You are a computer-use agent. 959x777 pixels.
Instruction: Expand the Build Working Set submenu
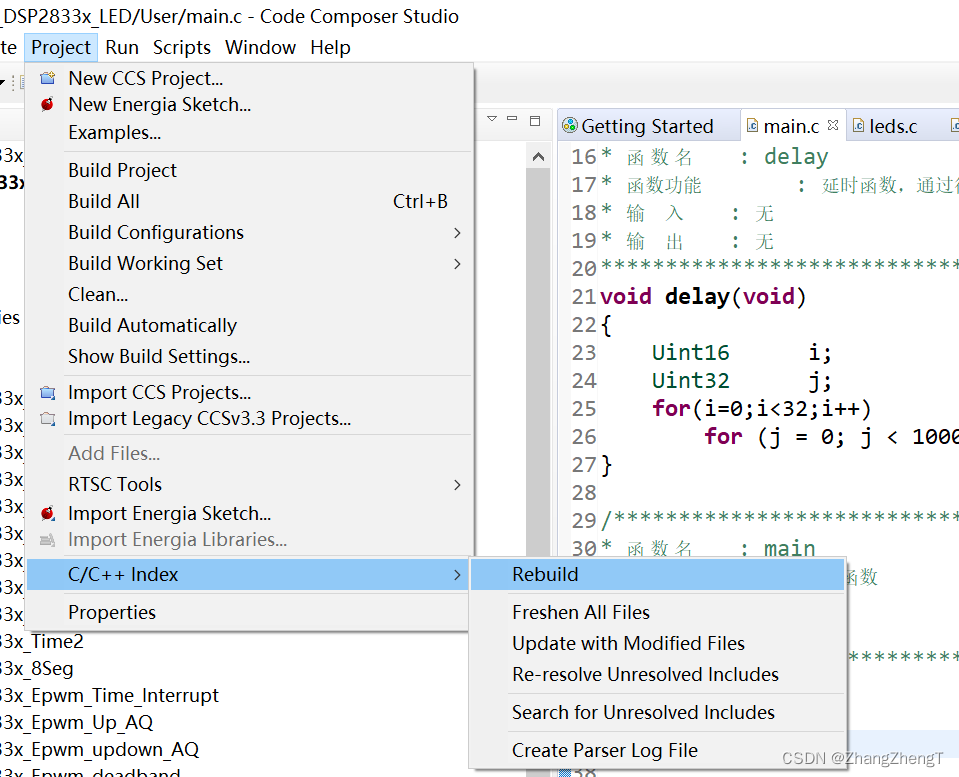457,263
